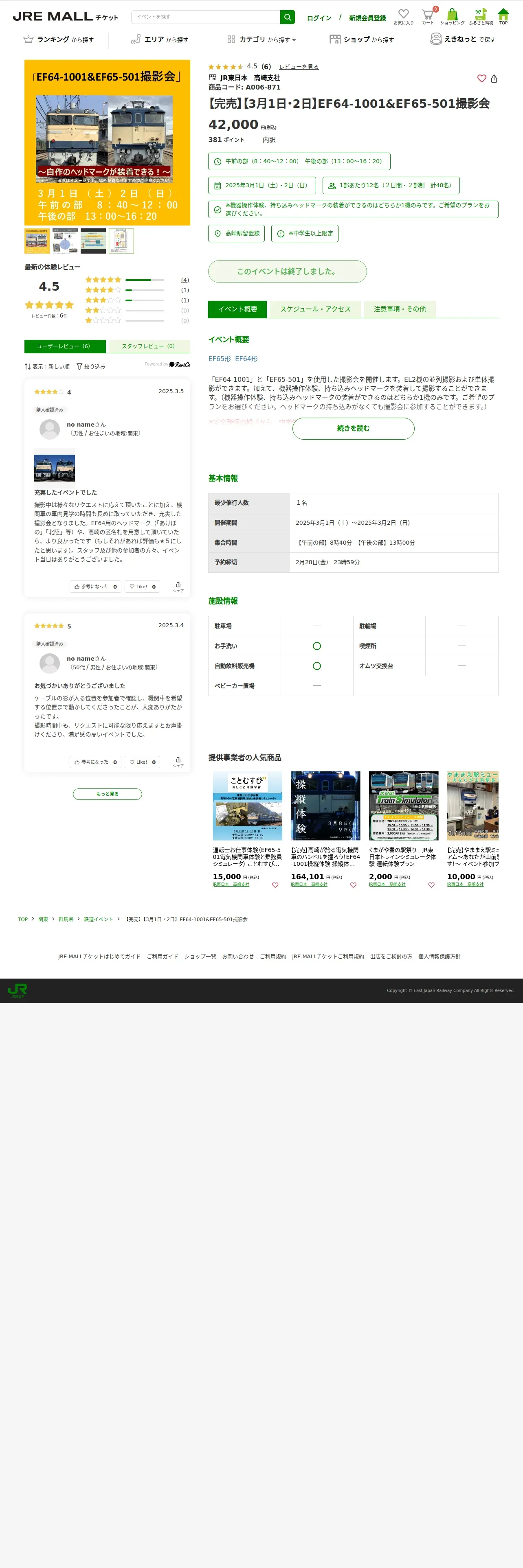Select fourth gallery thumbnail
The height and width of the screenshot is (1568, 523).
121,241
